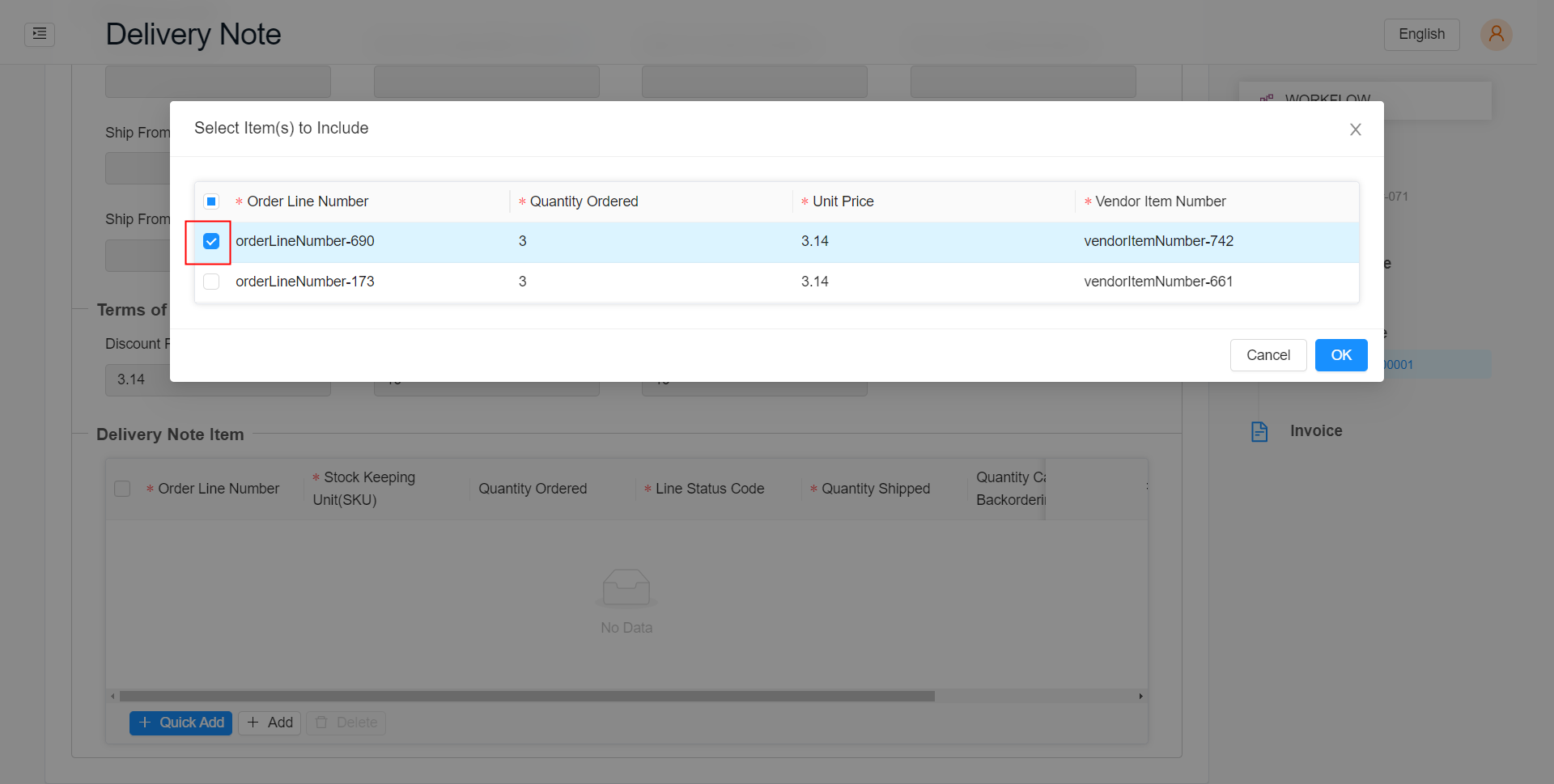Click Unit Price 3.14 in row orderLineNumber-173
The image size is (1554, 784).
tap(815, 282)
